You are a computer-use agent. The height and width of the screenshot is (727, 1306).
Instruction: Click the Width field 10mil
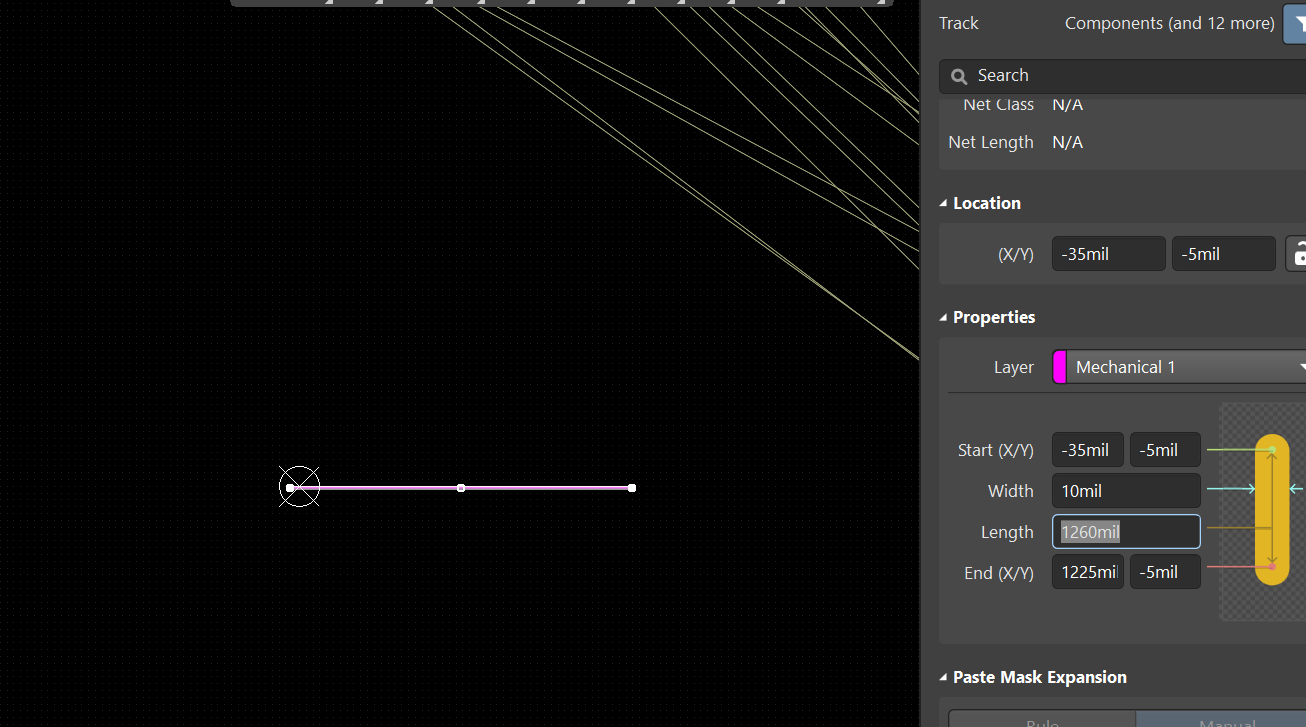[1126, 491]
